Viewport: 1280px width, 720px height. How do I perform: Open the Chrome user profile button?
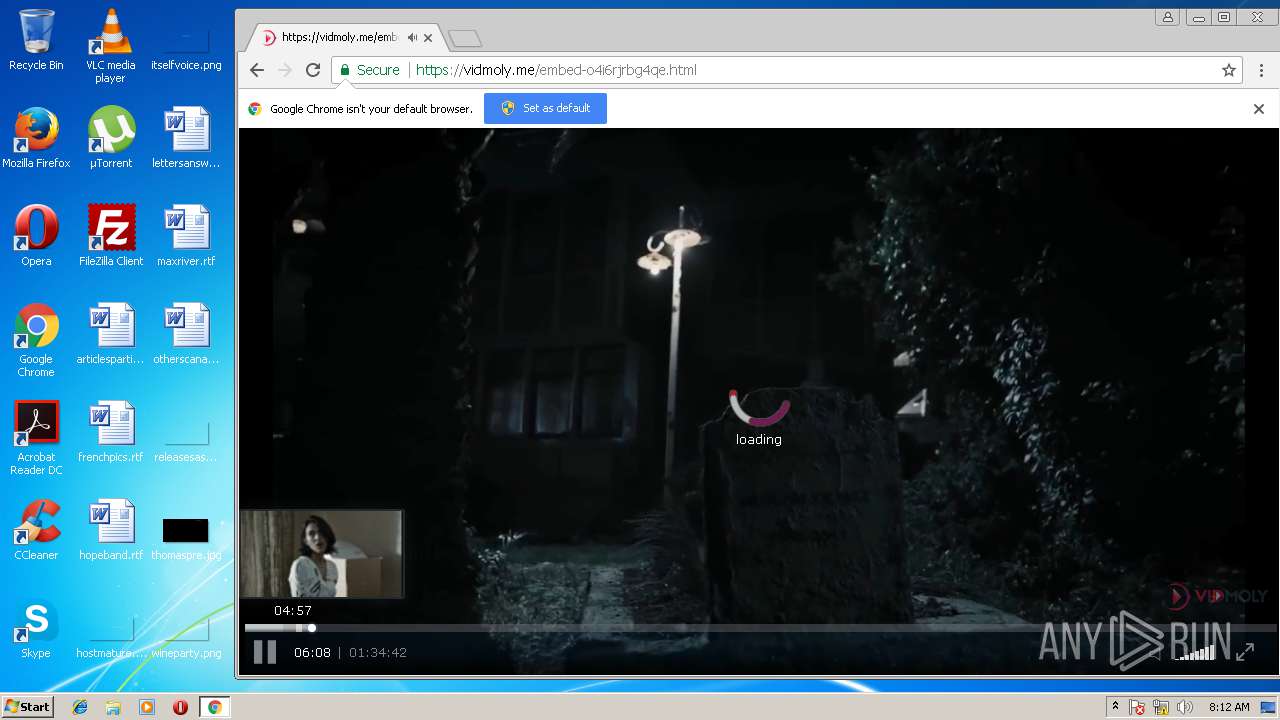pos(1167,17)
